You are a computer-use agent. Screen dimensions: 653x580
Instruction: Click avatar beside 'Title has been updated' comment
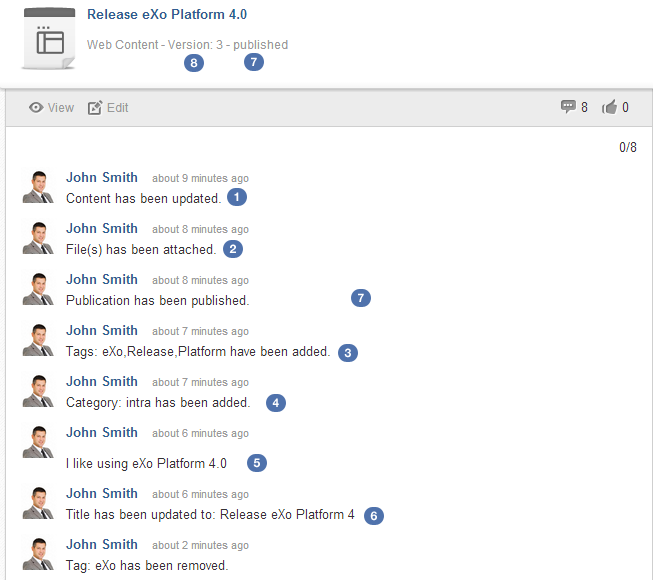click(x=38, y=503)
